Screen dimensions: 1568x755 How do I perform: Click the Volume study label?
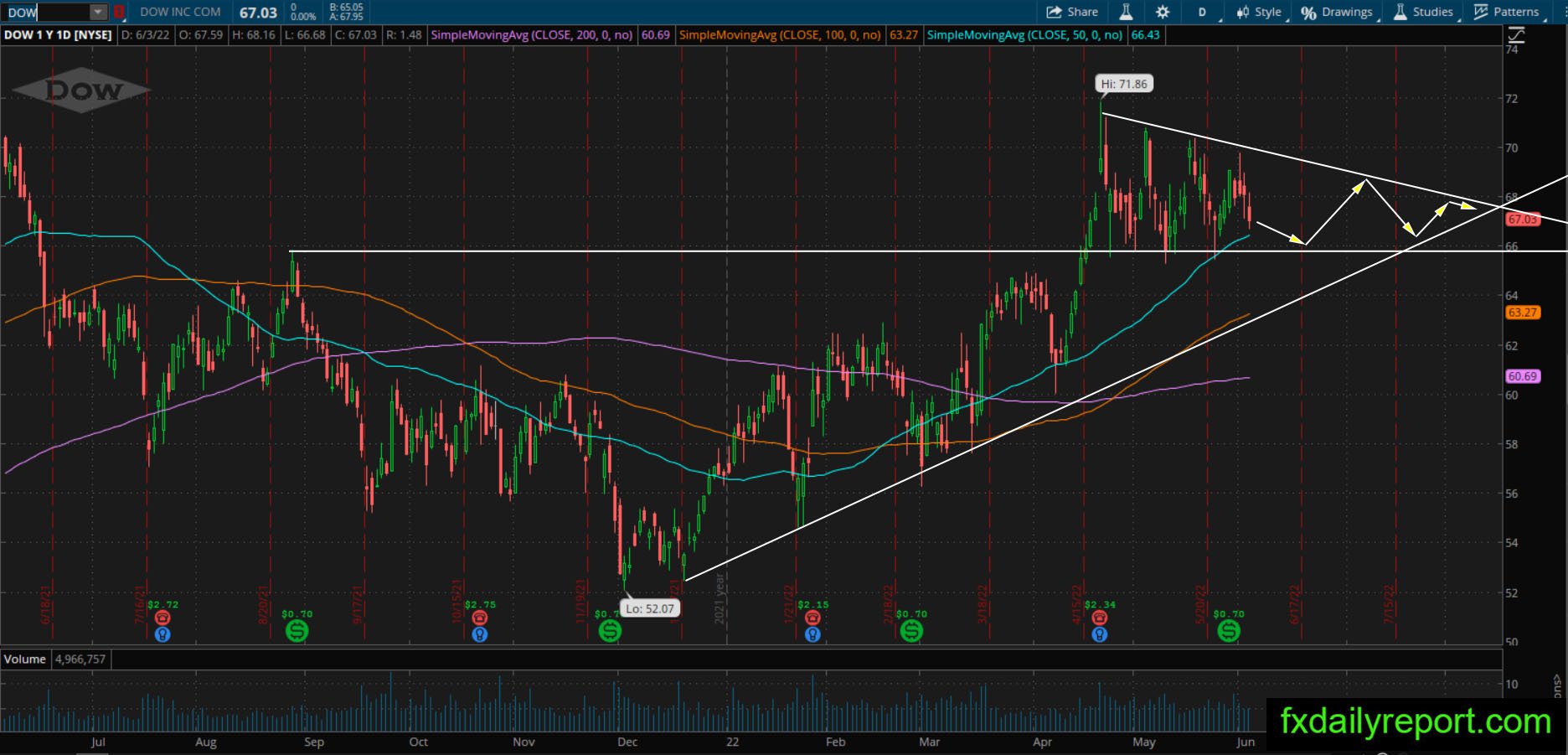pyautogui.click(x=25, y=659)
